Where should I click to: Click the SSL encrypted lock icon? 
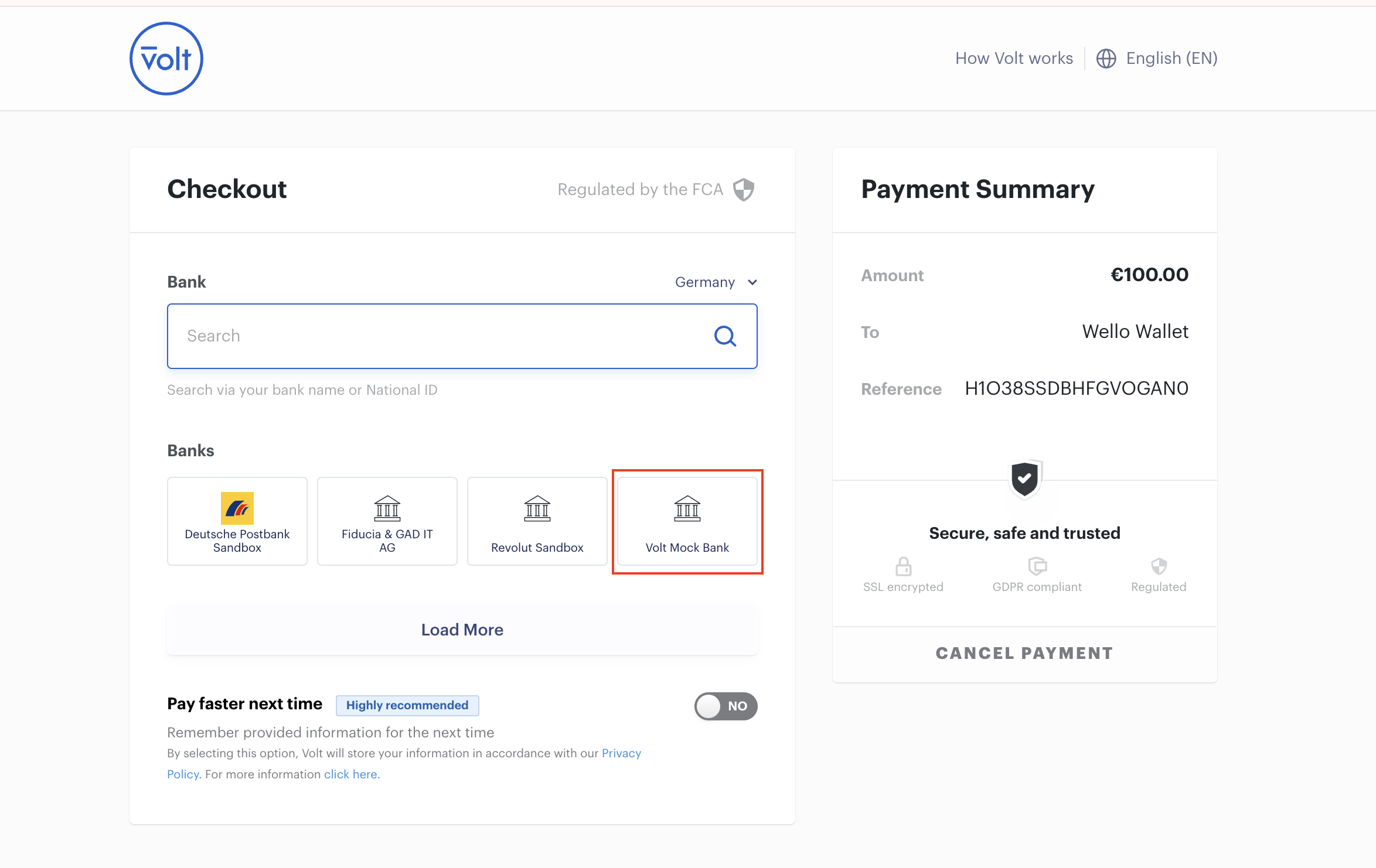point(903,566)
